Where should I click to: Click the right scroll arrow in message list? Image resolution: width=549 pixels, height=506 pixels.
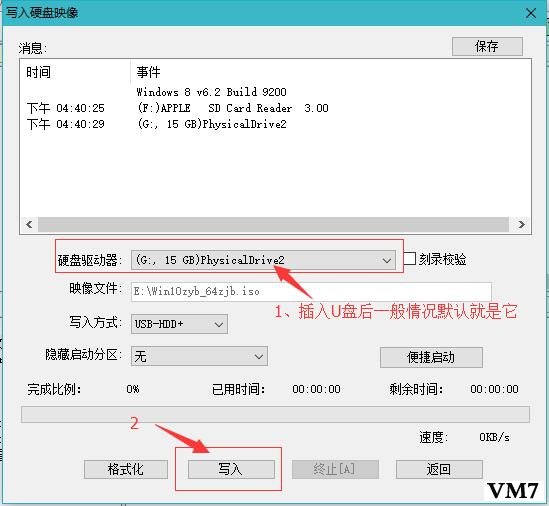pyautogui.click(x=521, y=224)
